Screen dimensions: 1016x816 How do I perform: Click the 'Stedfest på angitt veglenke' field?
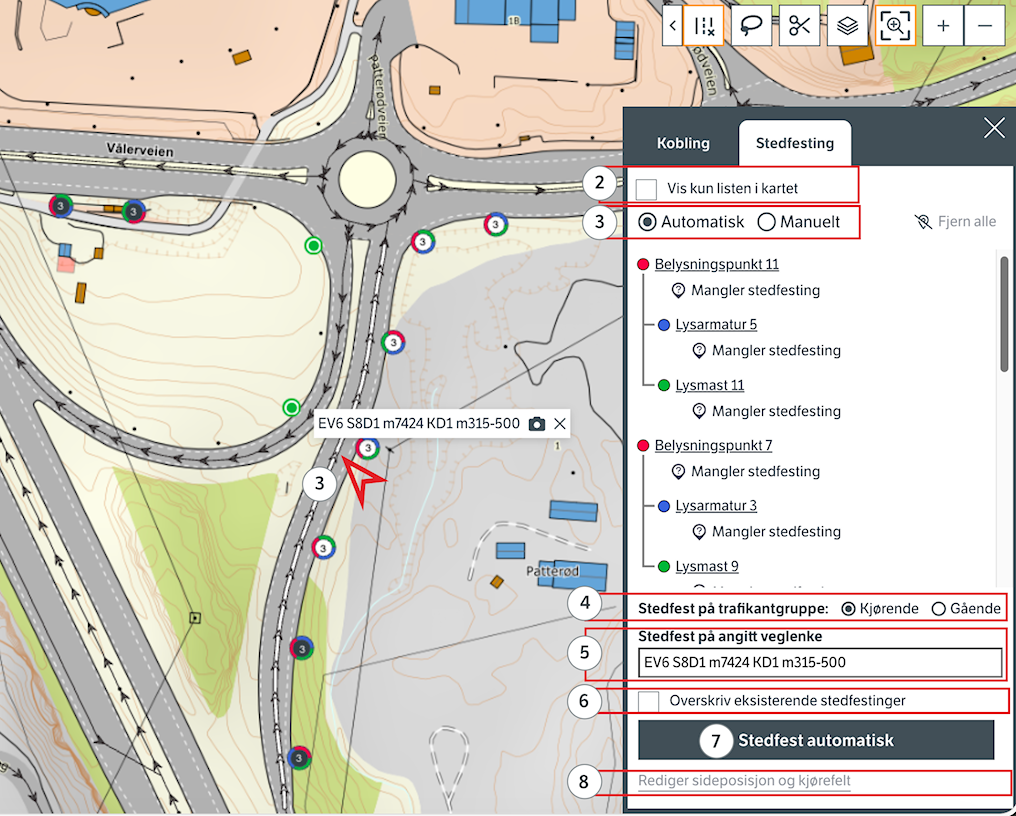coord(819,662)
